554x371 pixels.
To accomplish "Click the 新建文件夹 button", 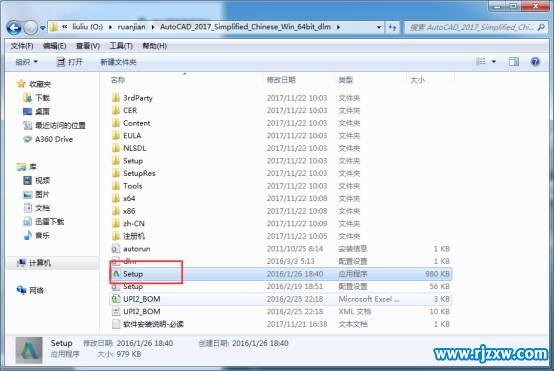I will pos(118,62).
